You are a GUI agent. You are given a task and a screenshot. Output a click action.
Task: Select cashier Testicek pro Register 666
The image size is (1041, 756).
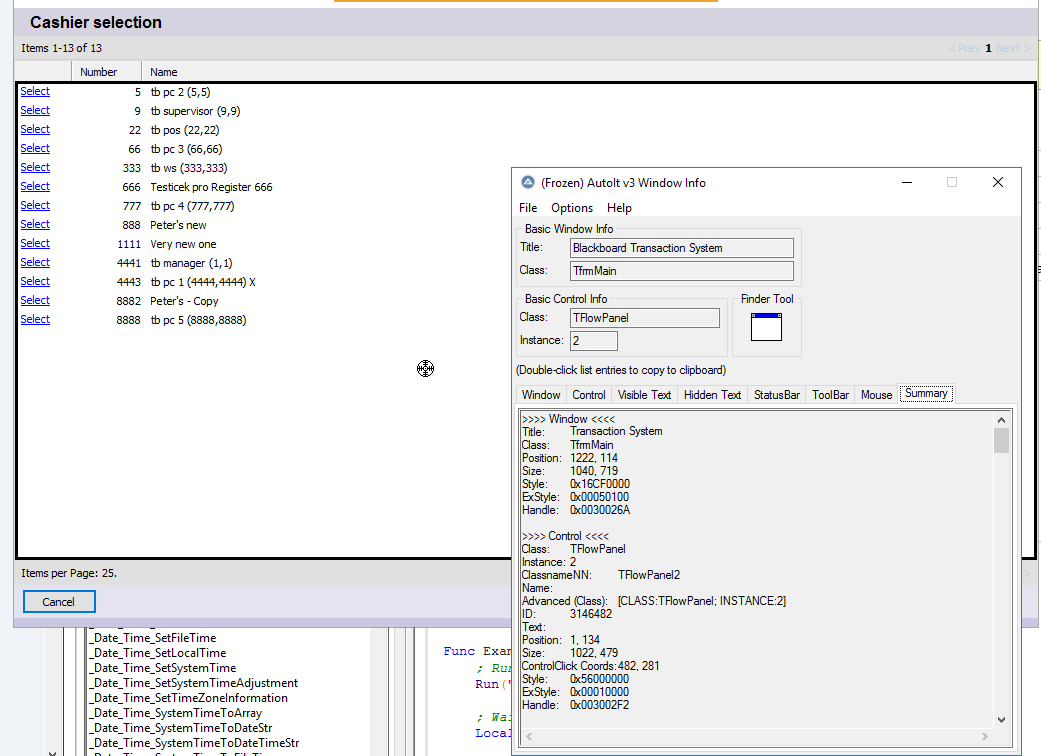click(35, 187)
